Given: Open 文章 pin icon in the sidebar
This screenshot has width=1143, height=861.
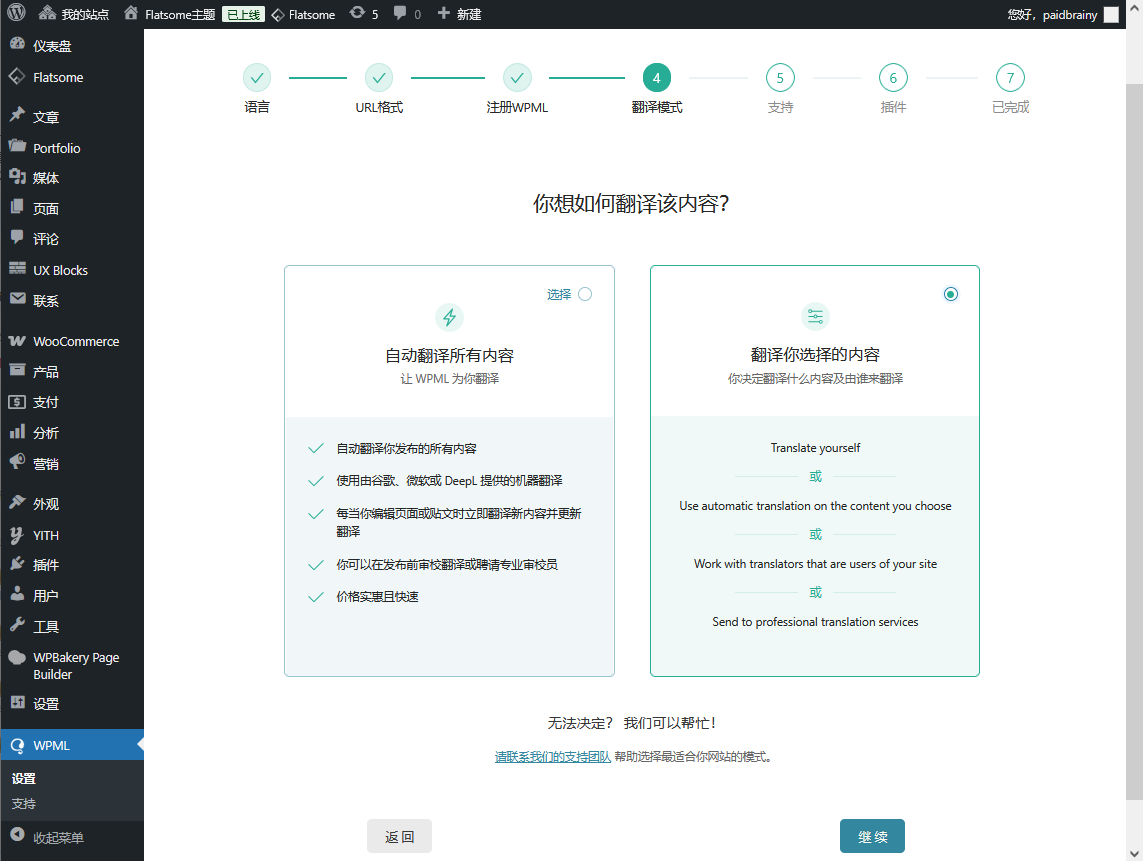Looking at the screenshot, I should (x=17, y=115).
